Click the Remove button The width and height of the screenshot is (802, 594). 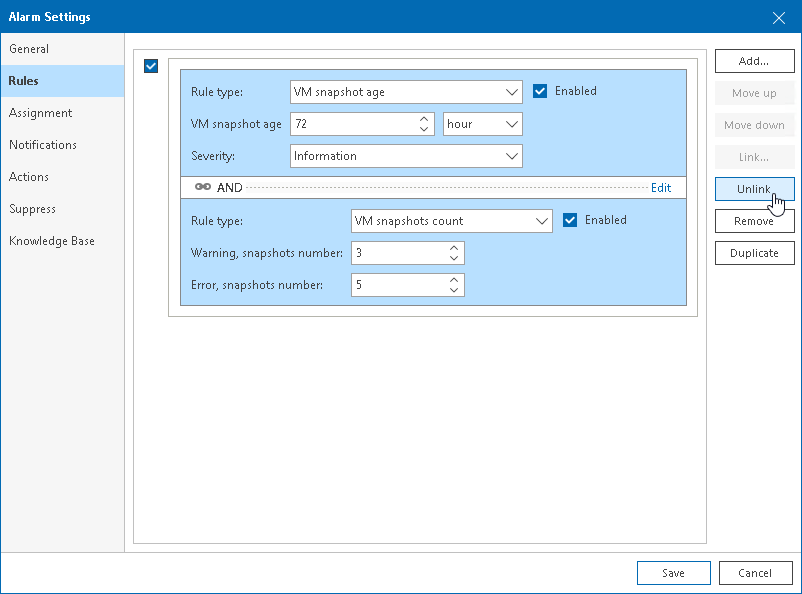tap(754, 221)
